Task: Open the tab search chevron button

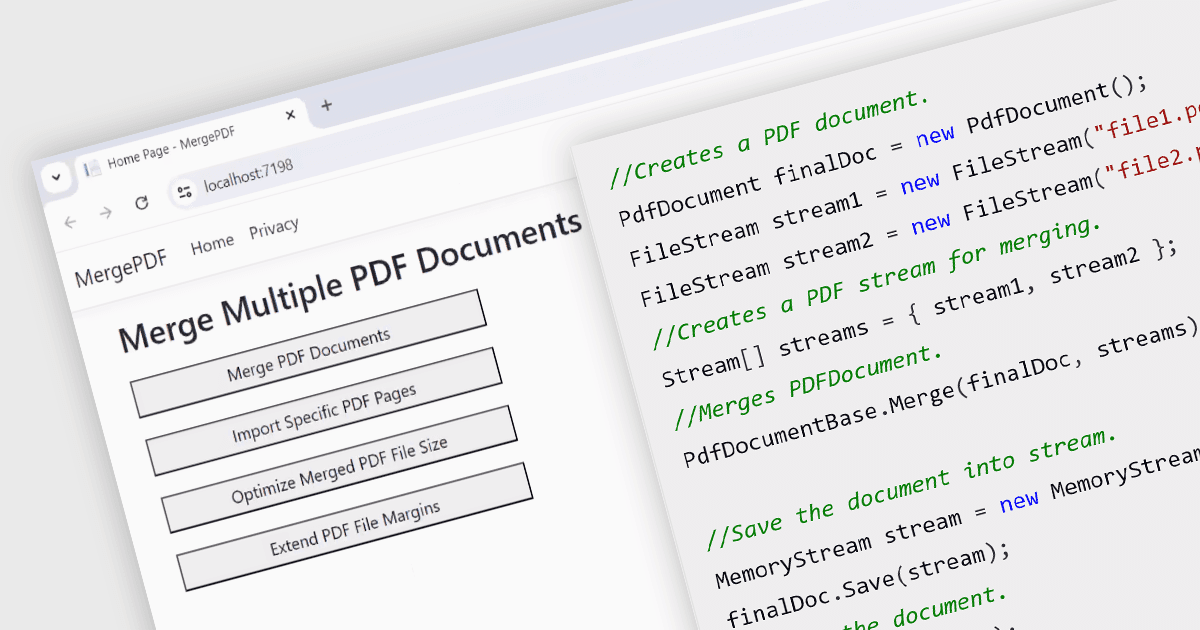Action: point(56,177)
